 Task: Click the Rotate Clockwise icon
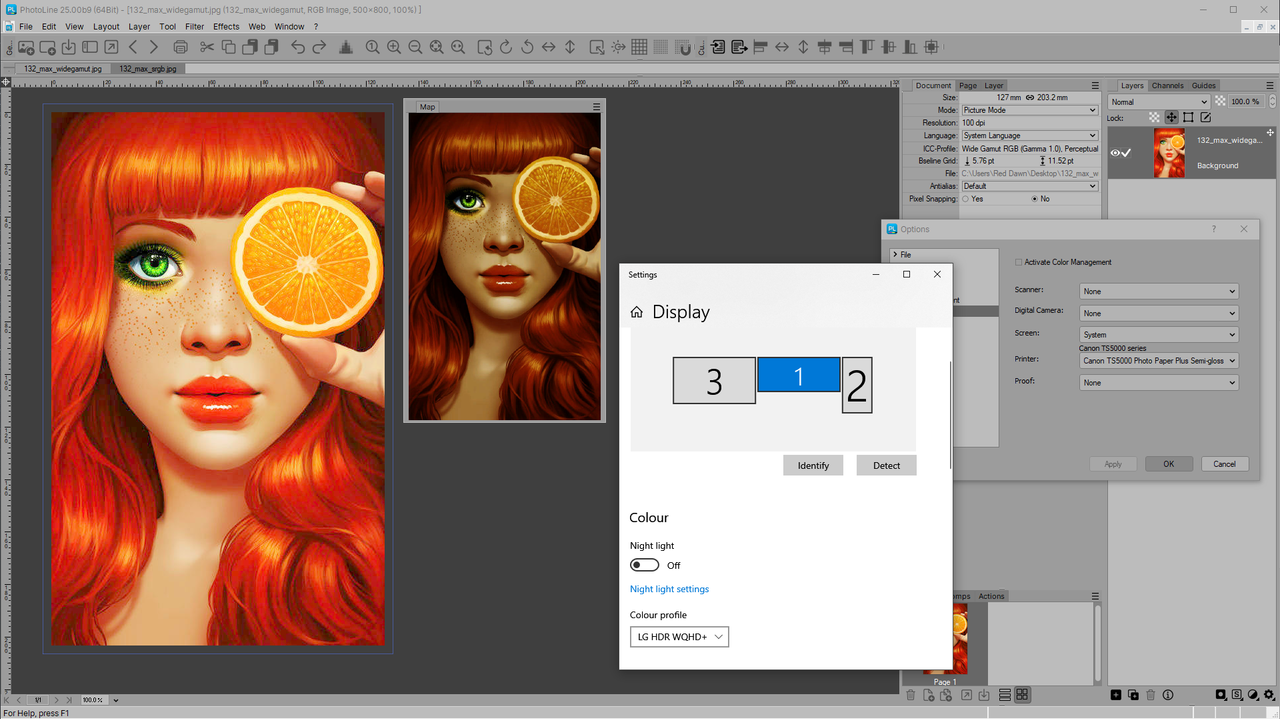506,47
